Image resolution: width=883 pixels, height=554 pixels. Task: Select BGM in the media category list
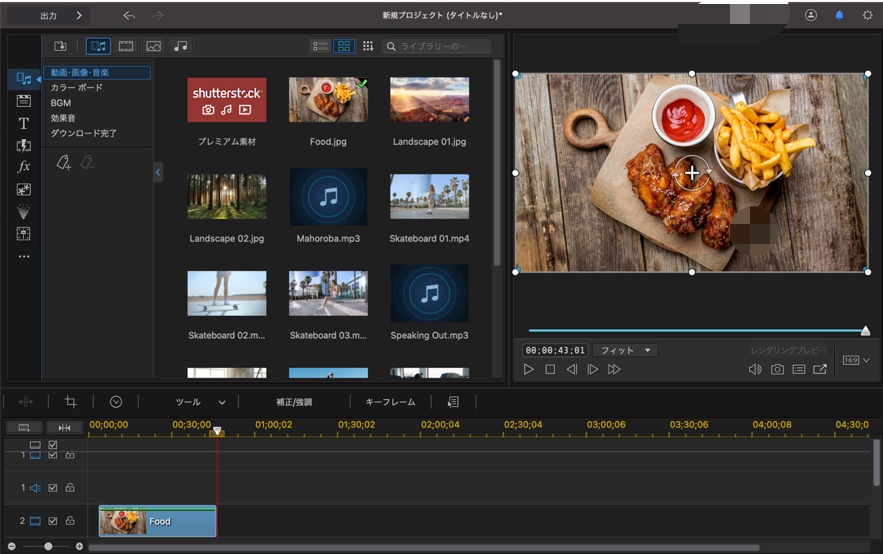click(61, 103)
